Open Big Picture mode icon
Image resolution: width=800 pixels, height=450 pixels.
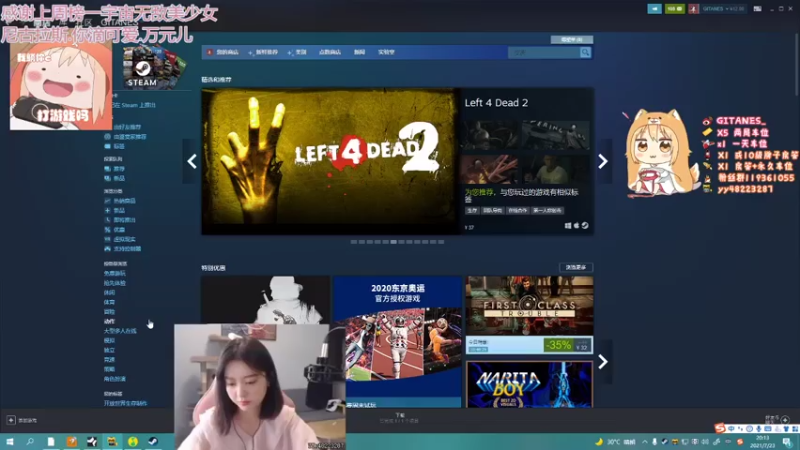point(758,9)
